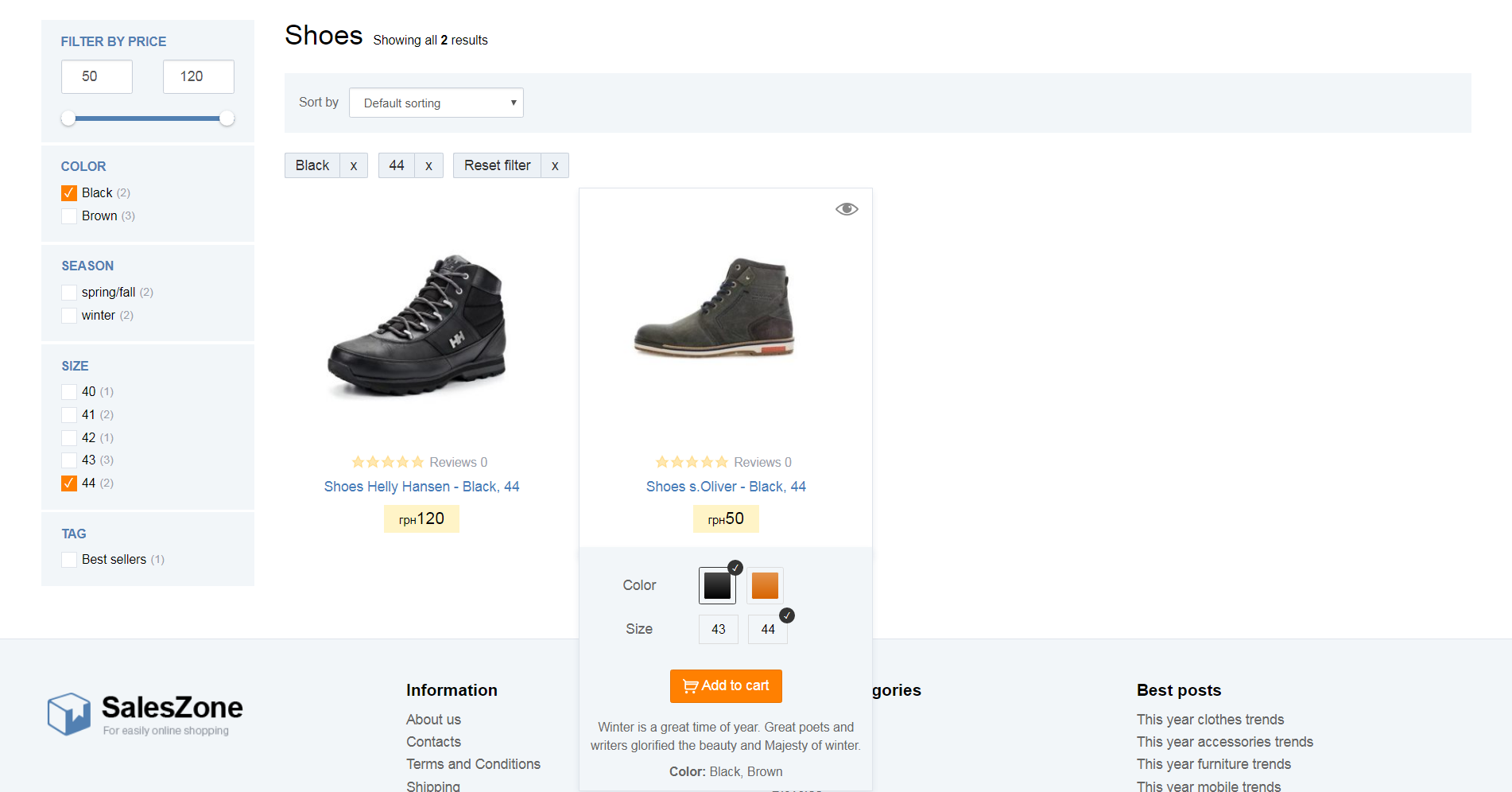Click the minimum price field 50
The image size is (1512, 792).
coord(97,76)
